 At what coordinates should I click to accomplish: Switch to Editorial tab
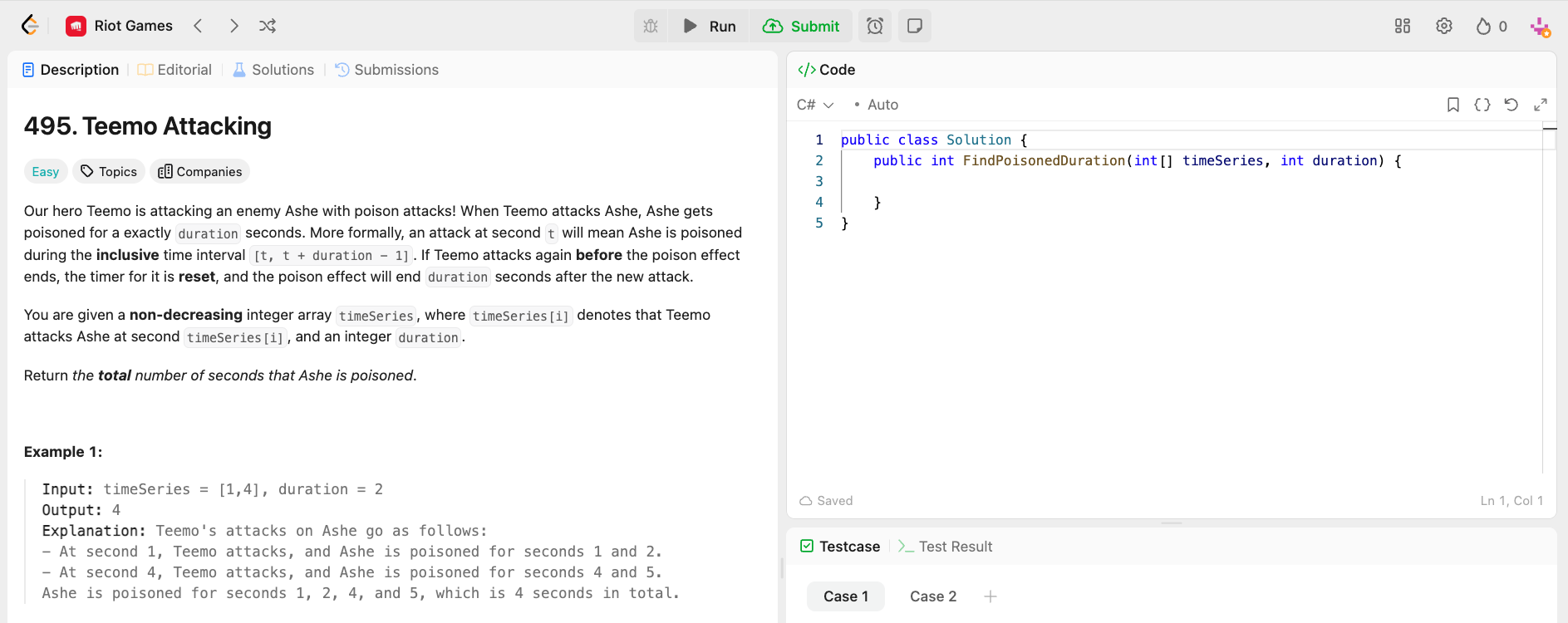point(174,70)
